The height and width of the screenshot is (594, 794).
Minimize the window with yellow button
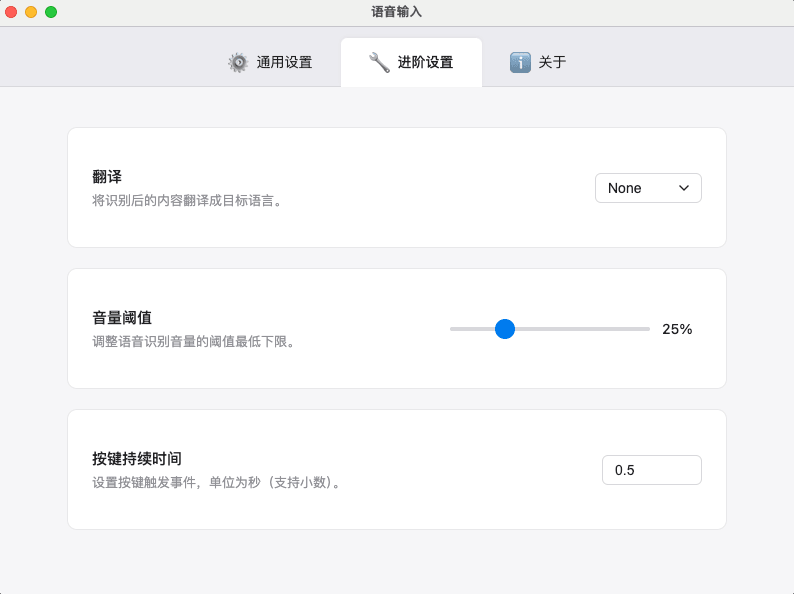pyautogui.click(x=31, y=12)
